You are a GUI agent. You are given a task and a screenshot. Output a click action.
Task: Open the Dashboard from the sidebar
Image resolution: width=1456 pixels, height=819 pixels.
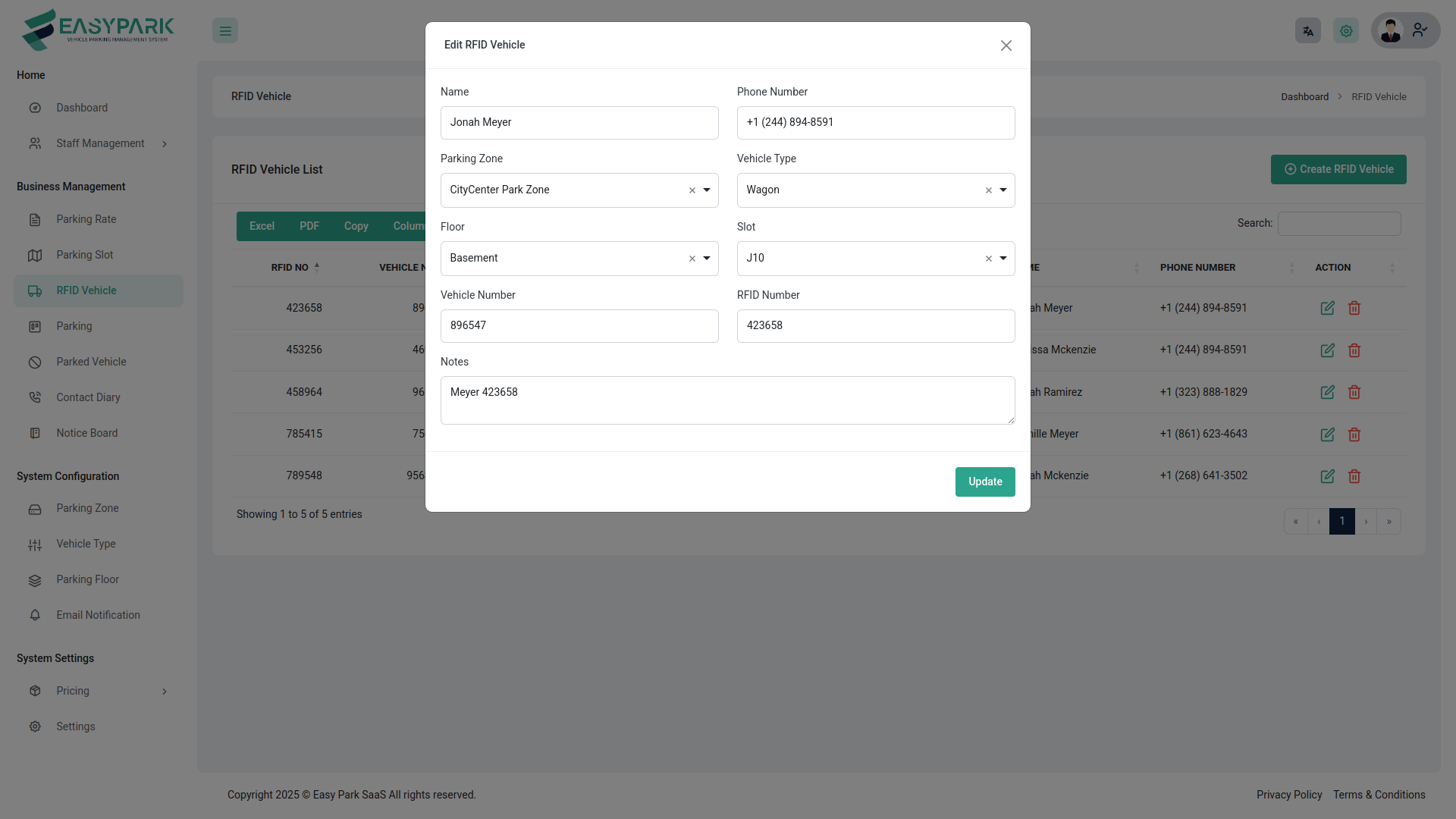pos(82,108)
